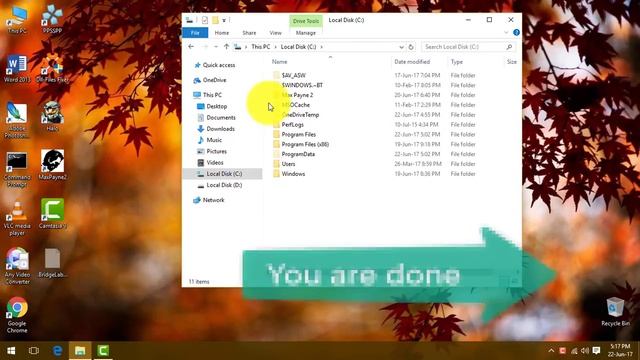
Task: Open the Any Video Converter shortcut
Action: [x=17, y=266]
